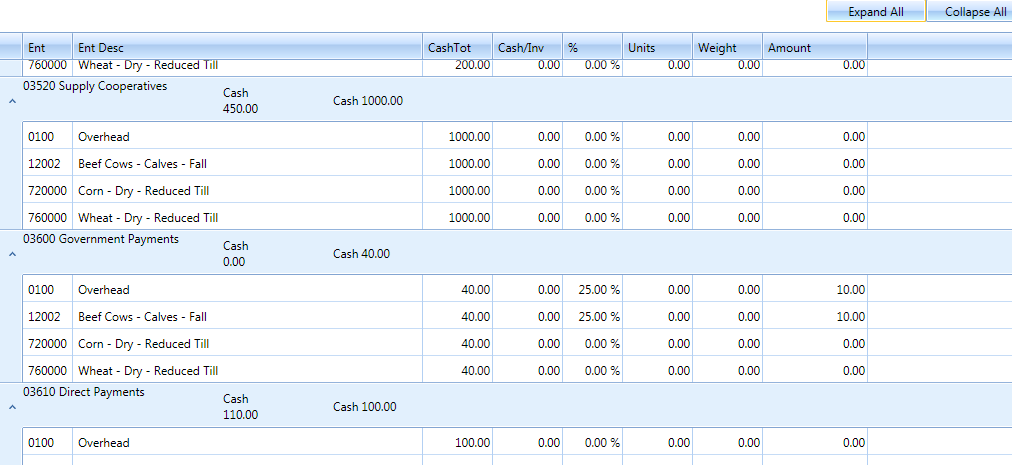Click the 10.00 Amount in Government Payments Beef Cows row
Screen dimensions: 1012x465
point(815,316)
